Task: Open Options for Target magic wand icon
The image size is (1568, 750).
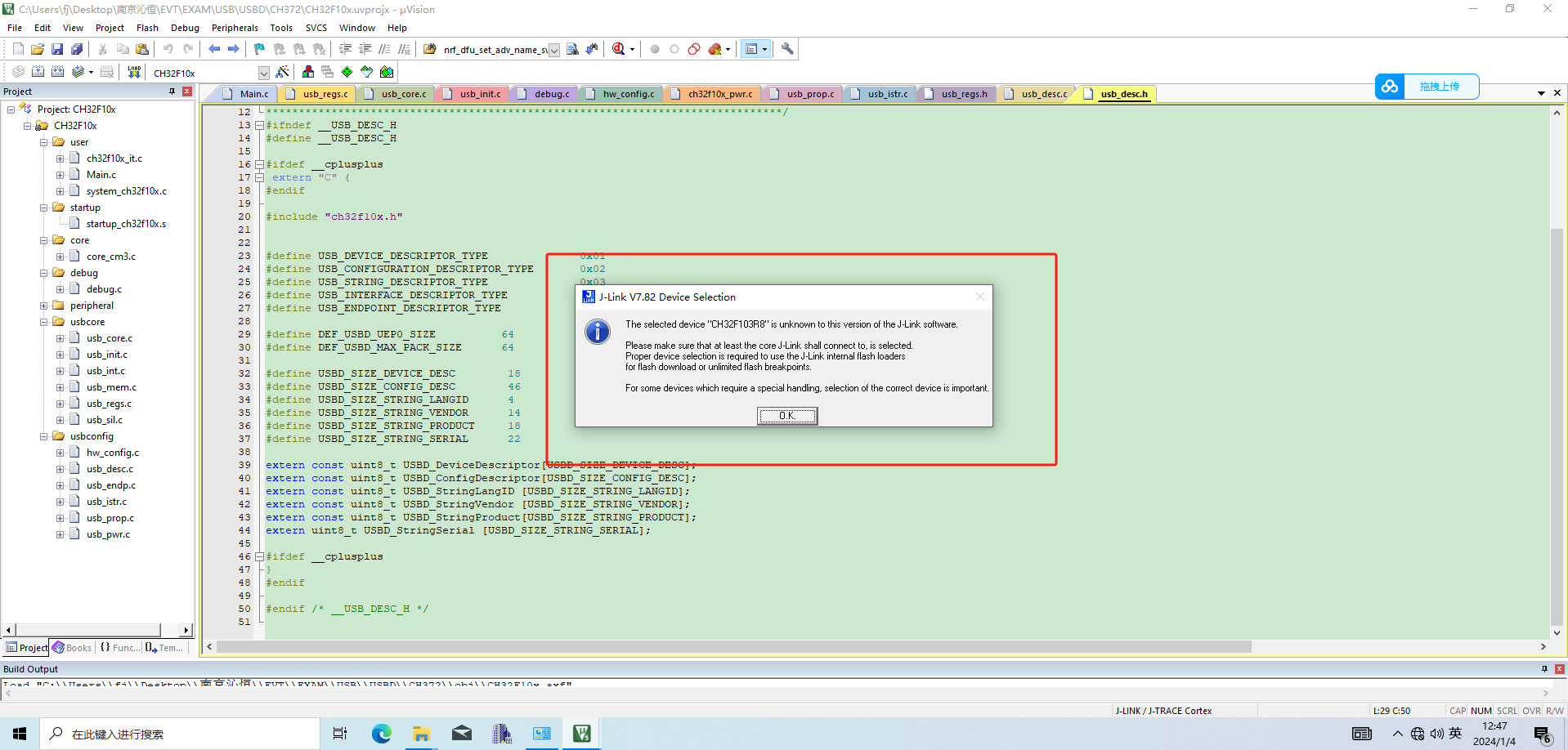Action: pyautogui.click(x=283, y=72)
